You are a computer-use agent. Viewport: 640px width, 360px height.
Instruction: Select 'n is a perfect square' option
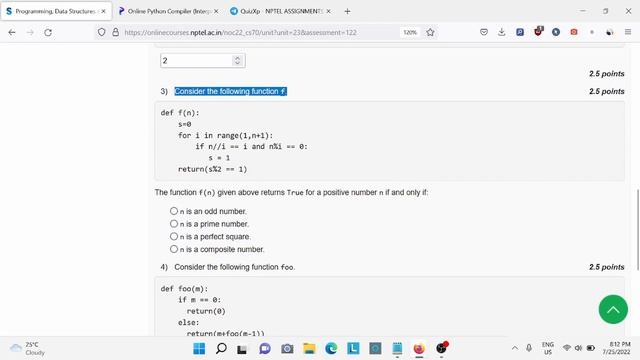(174, 236)
